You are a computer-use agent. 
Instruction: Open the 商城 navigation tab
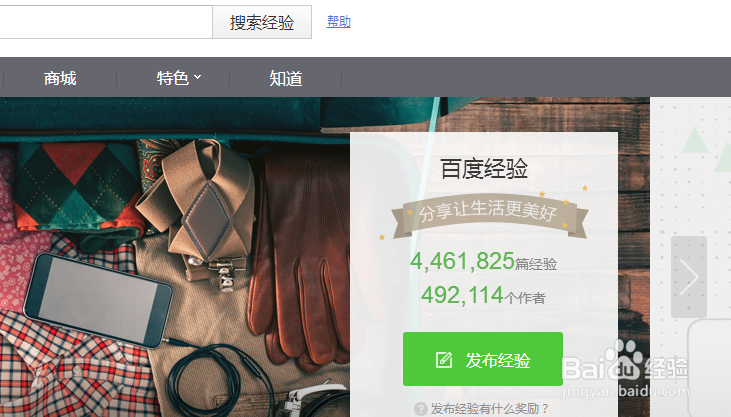tap(60, 78)
